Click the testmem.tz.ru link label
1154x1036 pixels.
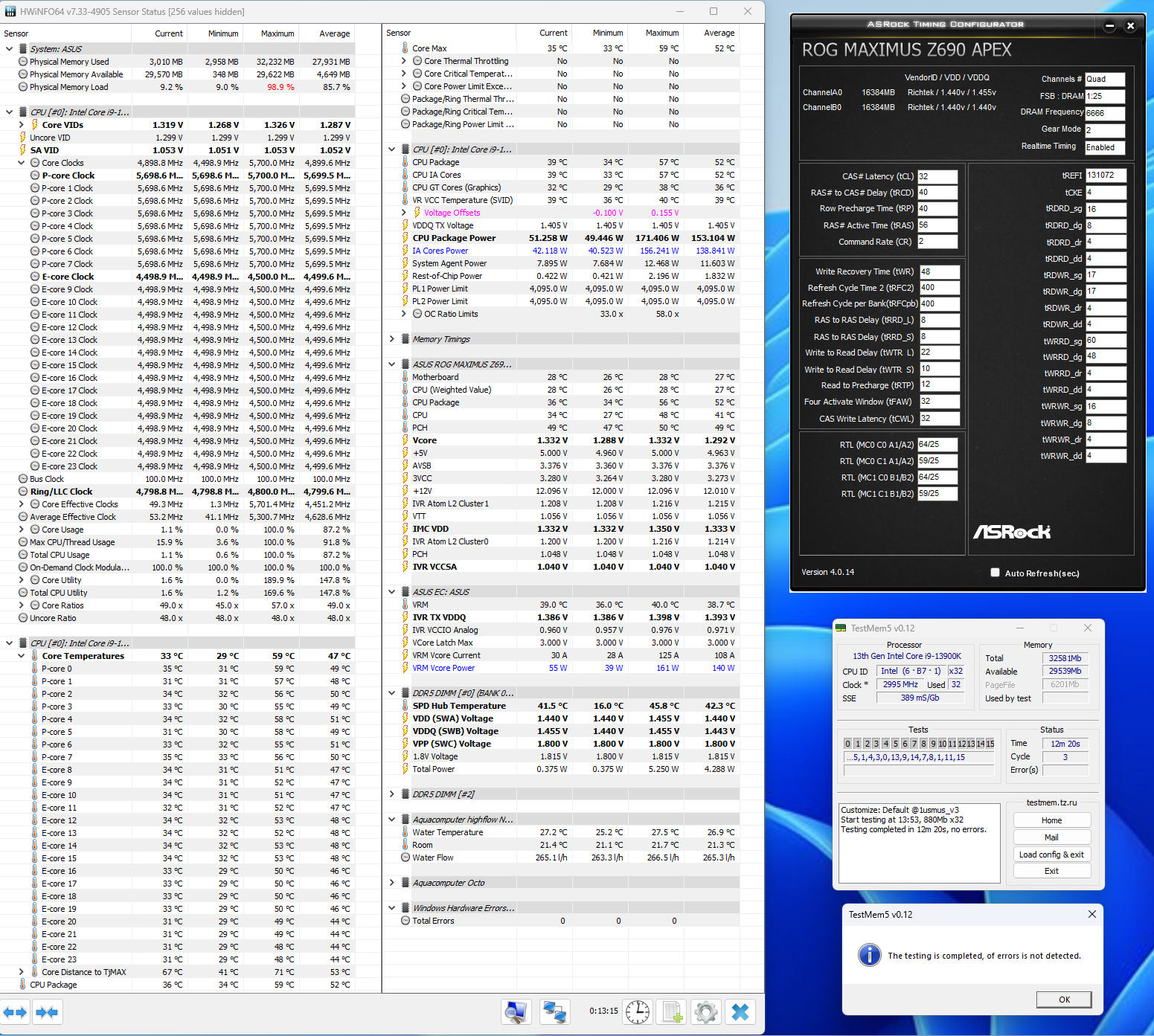tap(1051, 802)
